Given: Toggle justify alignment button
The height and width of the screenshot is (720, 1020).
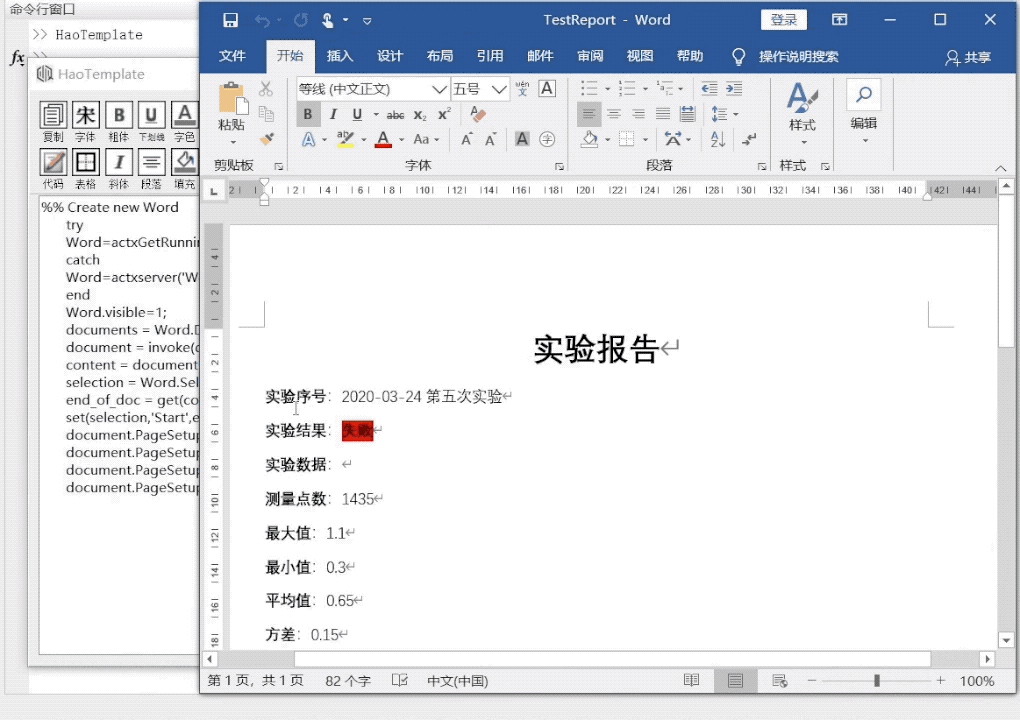Looking at the screenshot, I should (x=663, y=114).
